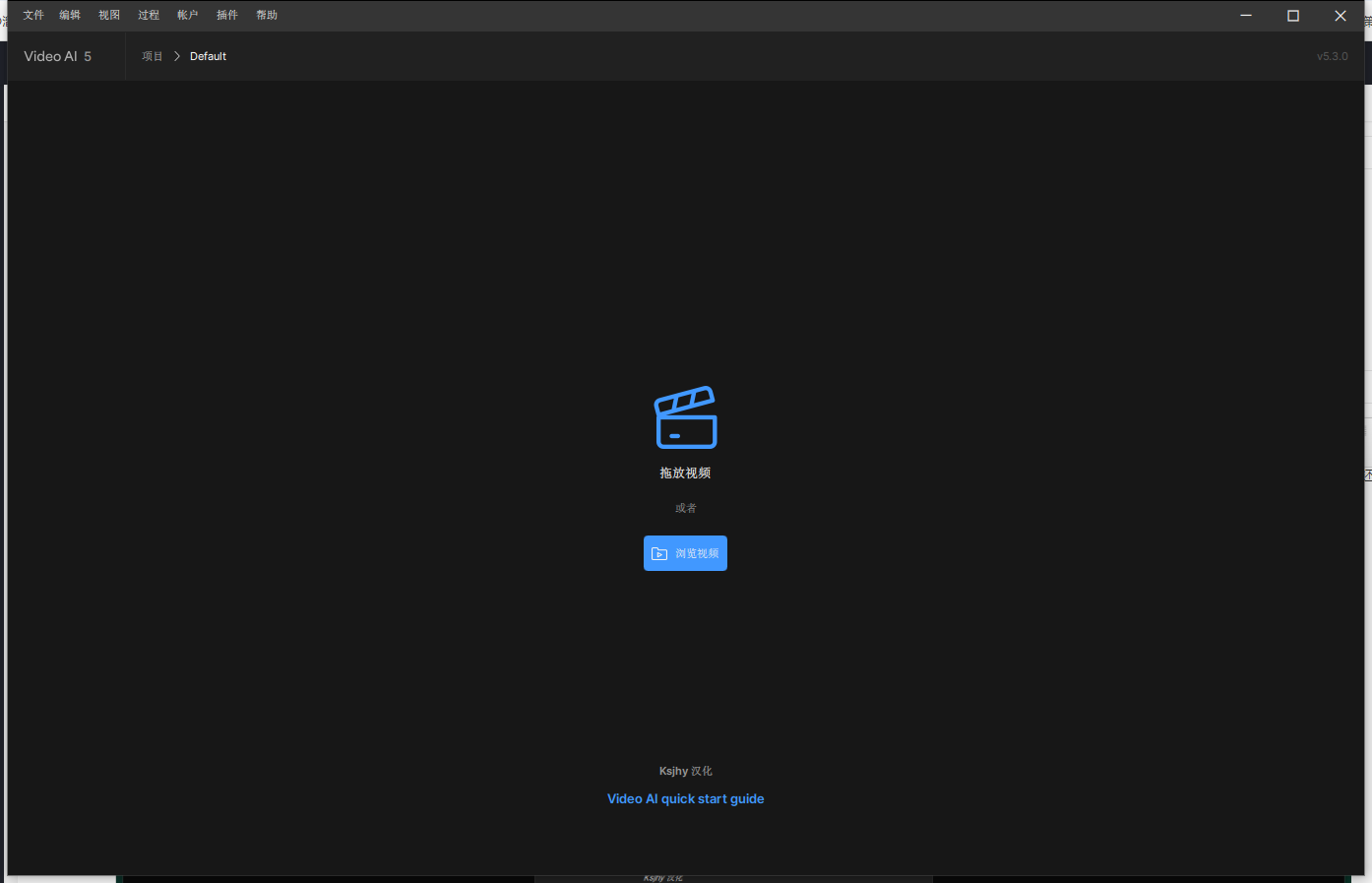1372x883 pixels.
Task: Click the breadcrumb chevron arrow
Action: [177, 56]
